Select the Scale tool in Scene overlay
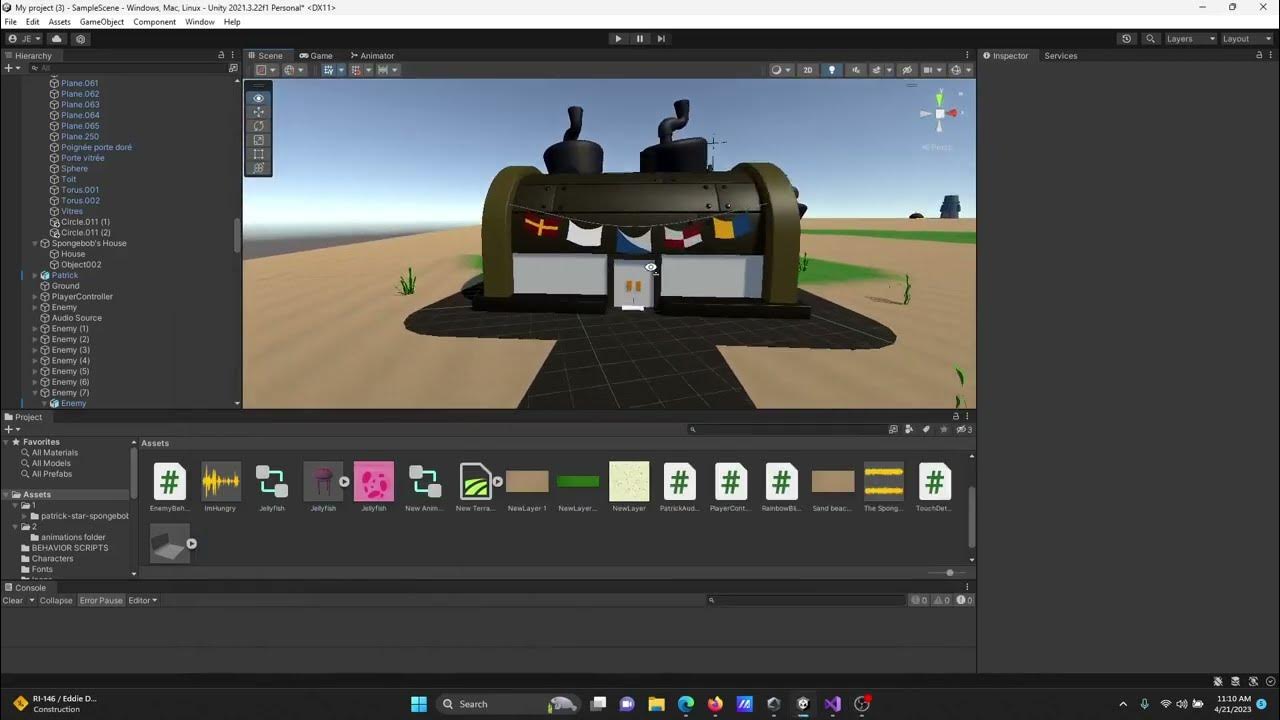Image resolution: width=1280 pixels, height=720 pixels. (x=258, y=140)
